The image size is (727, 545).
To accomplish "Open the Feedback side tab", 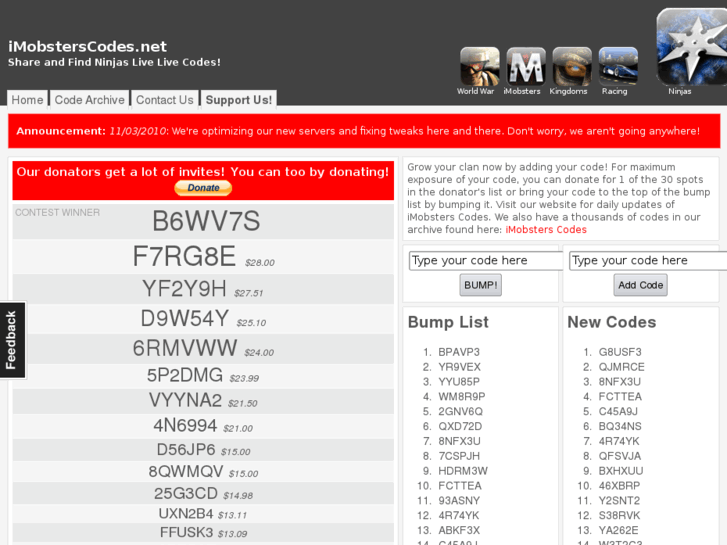I will click(x=12, y=340).
